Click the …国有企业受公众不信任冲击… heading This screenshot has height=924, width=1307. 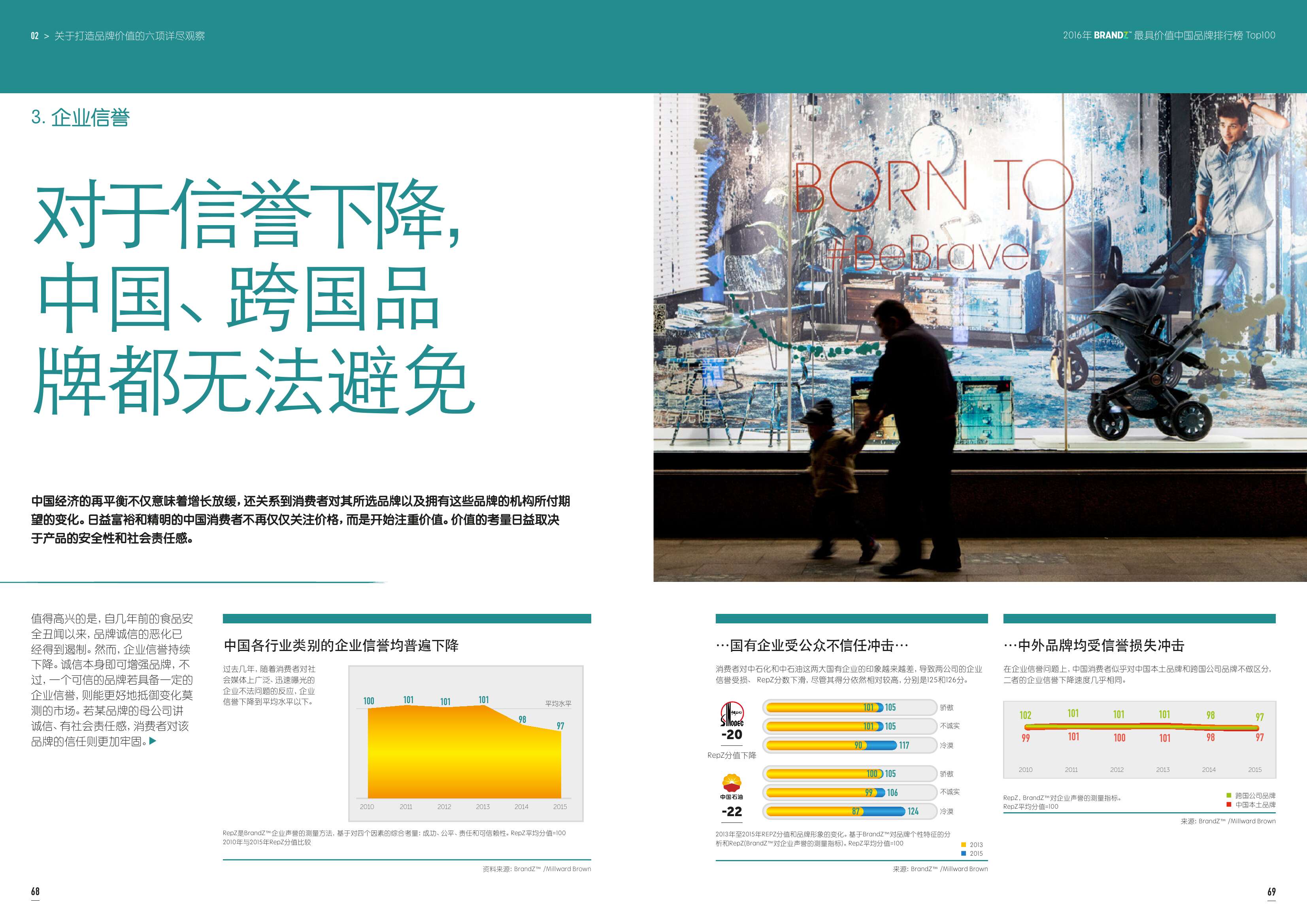[812, 645]
